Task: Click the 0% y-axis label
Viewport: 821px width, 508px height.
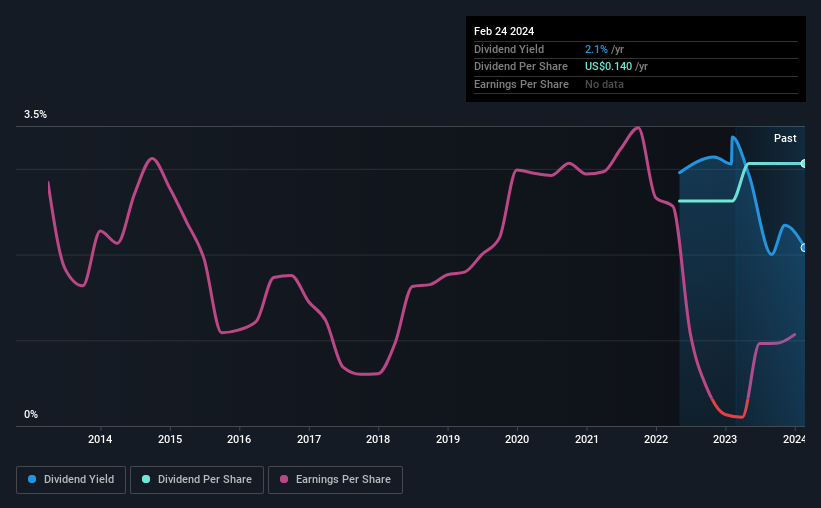Action: coord(31,414)
